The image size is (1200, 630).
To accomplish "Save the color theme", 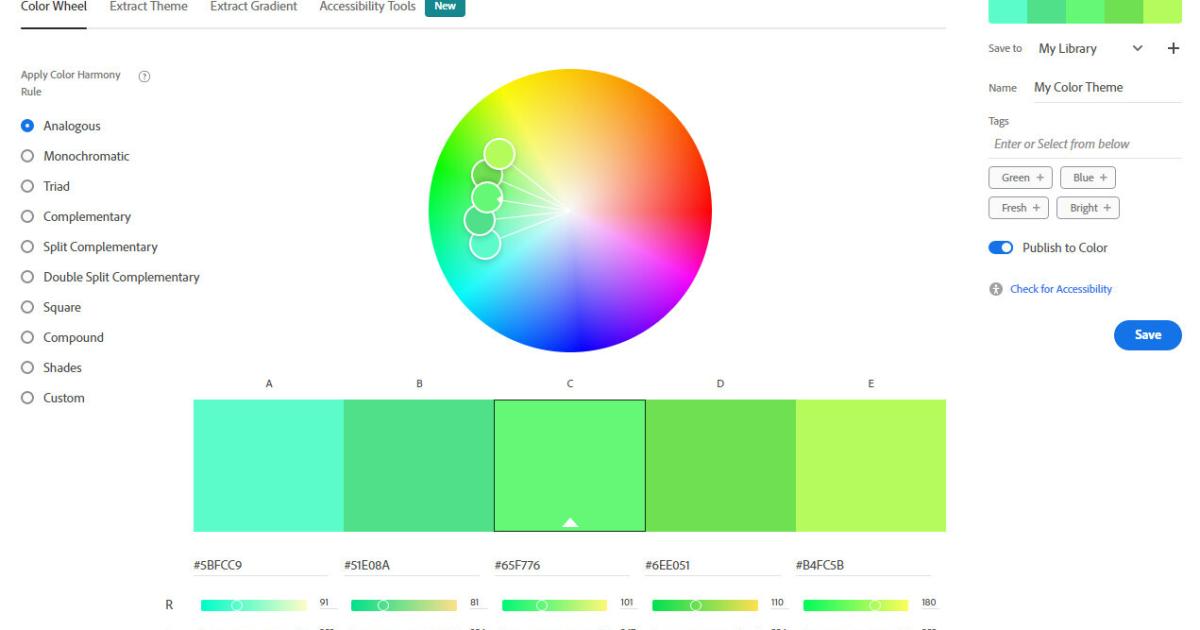I will click(1148, 335).
